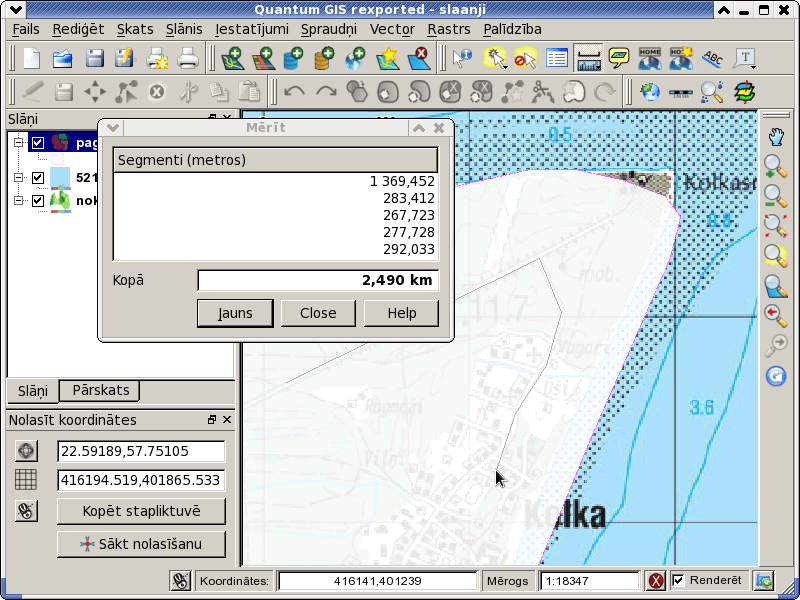Zoom to full extent

776,226
